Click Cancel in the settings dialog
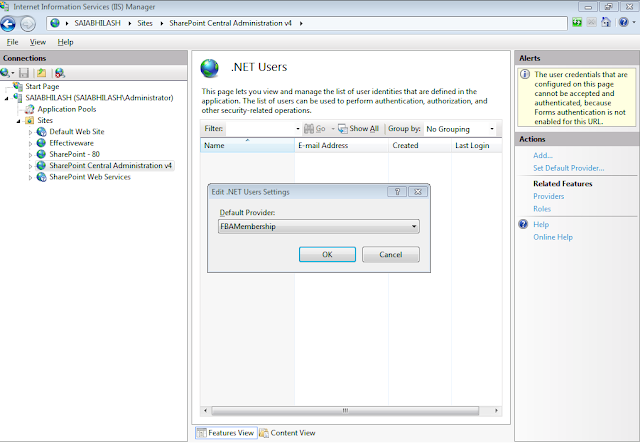The width and height of the screenshot is (640, 443). click(391, 254)
